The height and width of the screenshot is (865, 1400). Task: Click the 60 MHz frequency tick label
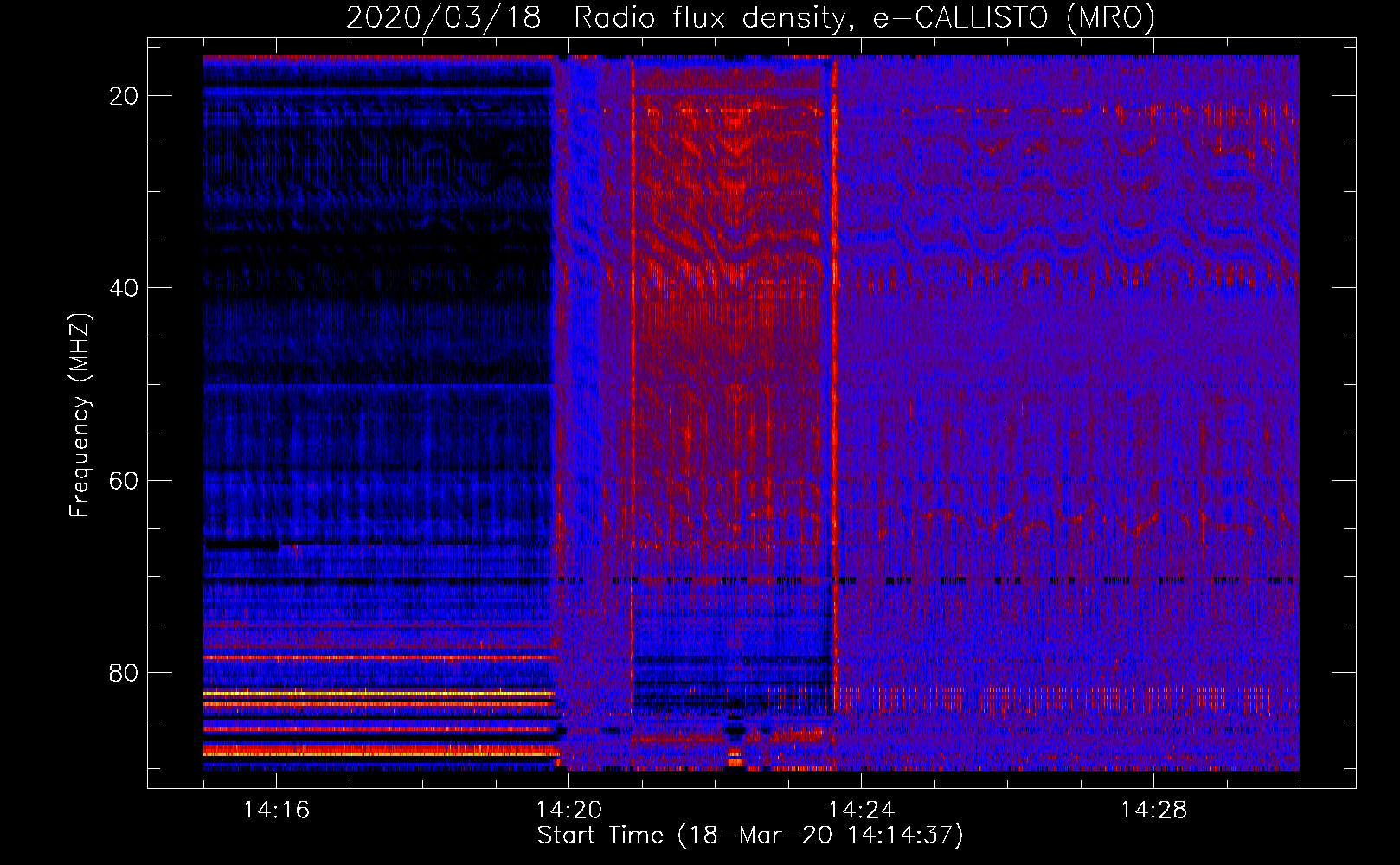[x=124, y=480]
